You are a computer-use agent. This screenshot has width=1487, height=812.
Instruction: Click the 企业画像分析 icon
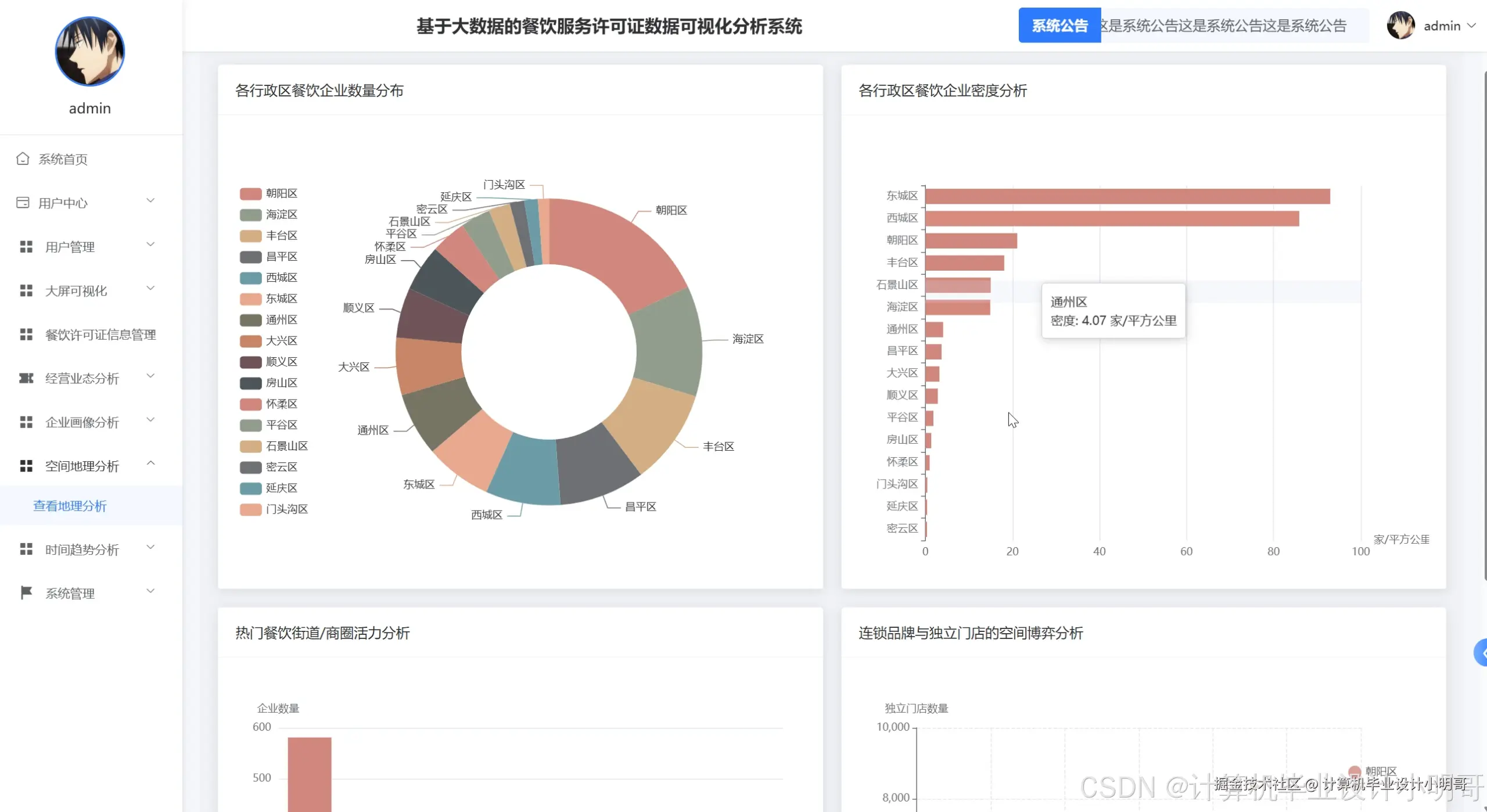[26, 422]
